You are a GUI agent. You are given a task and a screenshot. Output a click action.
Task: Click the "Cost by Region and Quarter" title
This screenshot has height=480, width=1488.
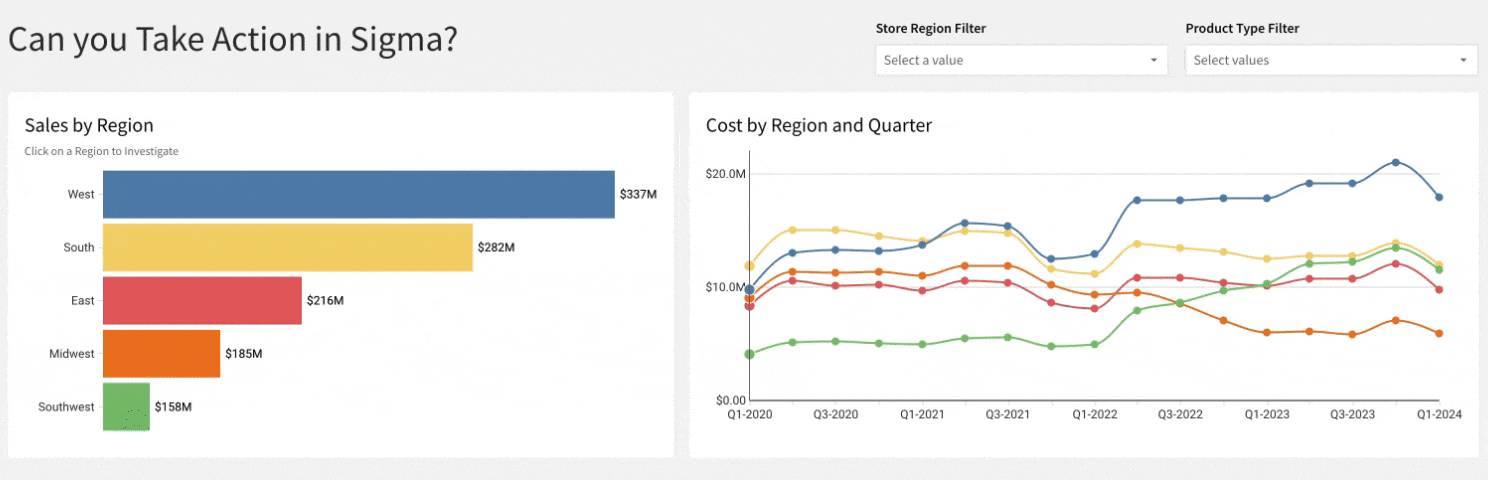pyautogui.click(x=818, y=125)
